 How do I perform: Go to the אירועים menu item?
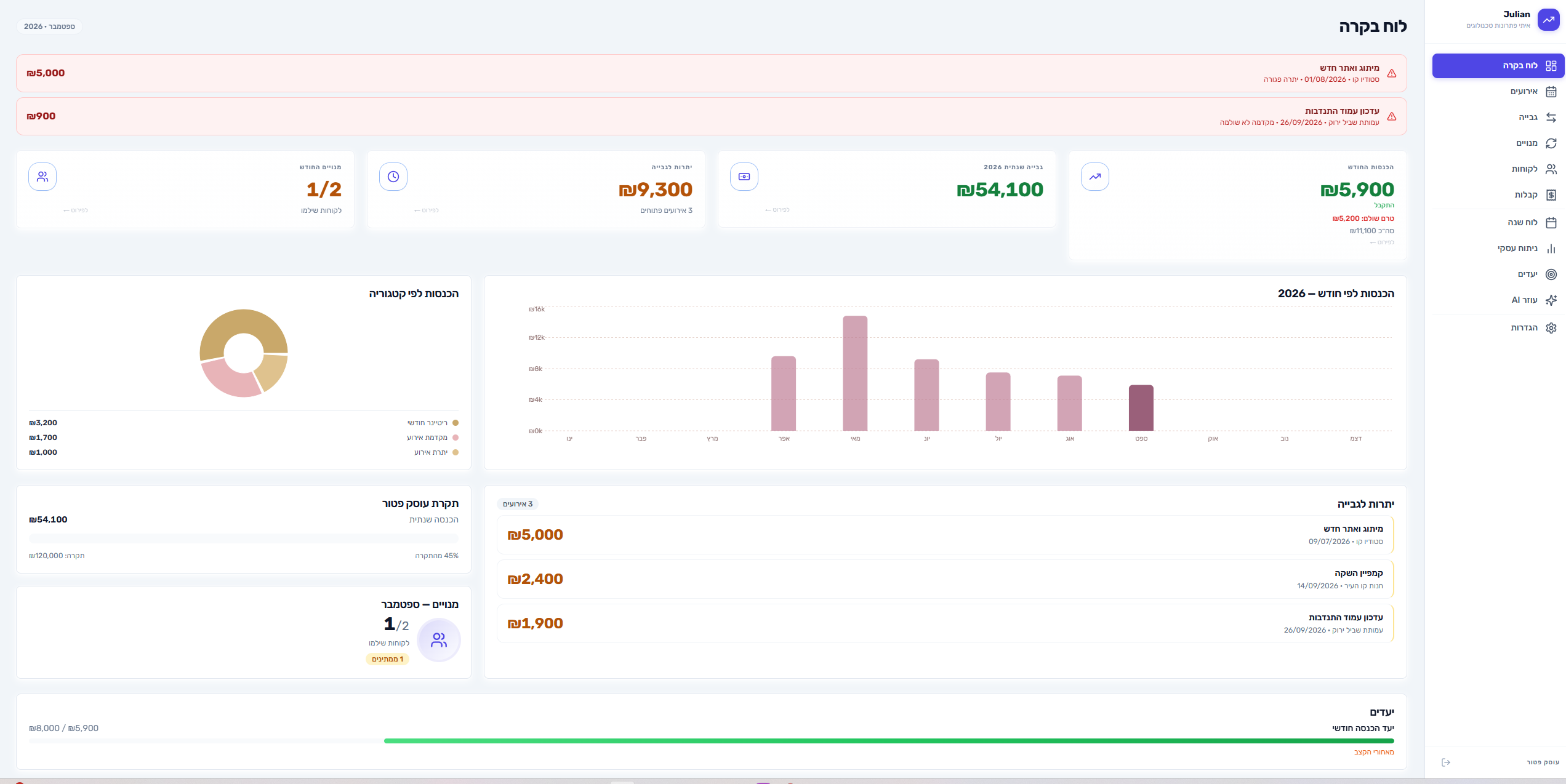pos(1498,92)
